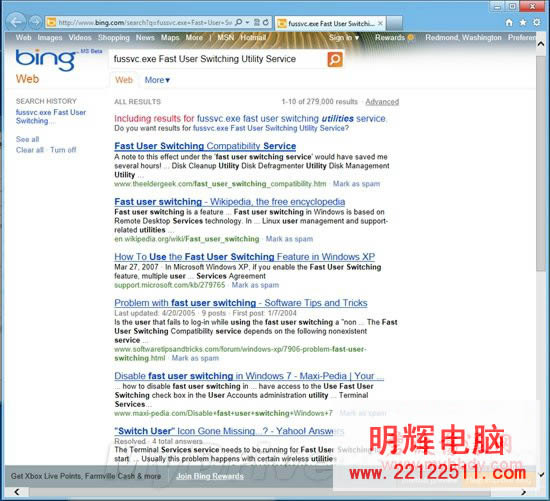Close the fussvc.exe browser tab
The image size is (550, 501).
380,24
